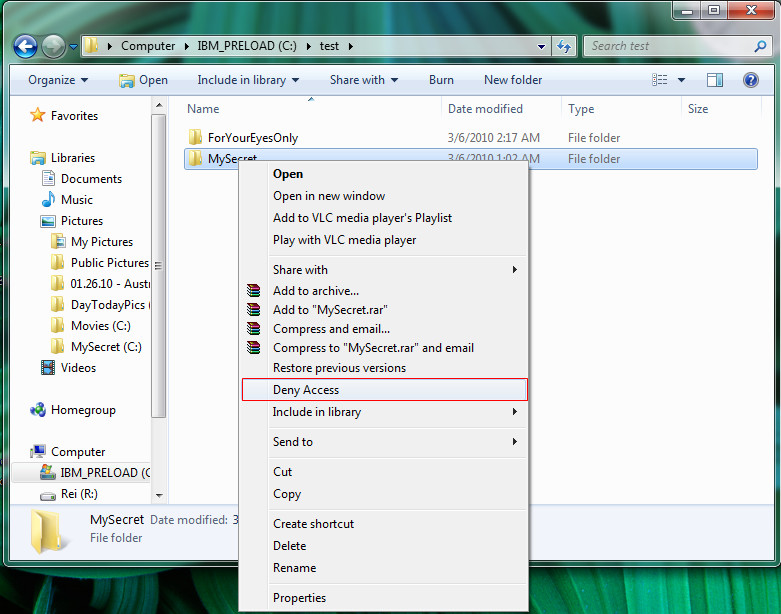Click the Search test input field
The width and height of the screenshot is (781, 614).
pyautogui.click(x=669, y=46)
